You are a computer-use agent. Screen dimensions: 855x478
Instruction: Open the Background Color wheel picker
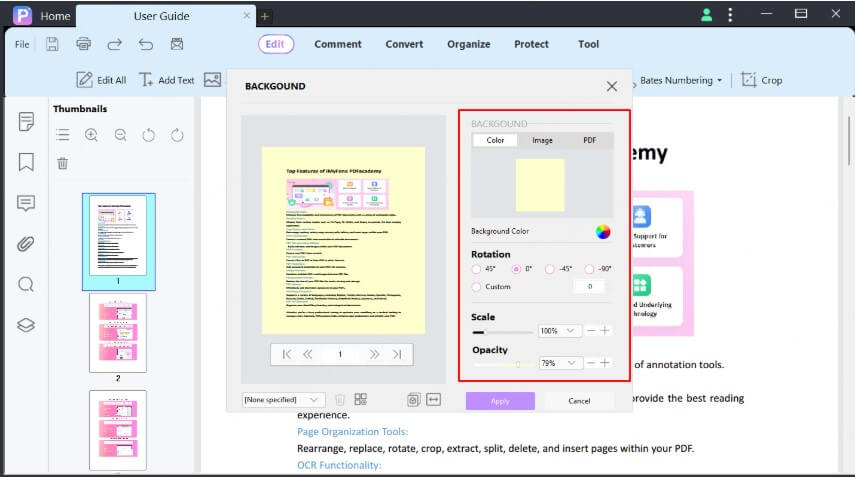pos(603,232)
